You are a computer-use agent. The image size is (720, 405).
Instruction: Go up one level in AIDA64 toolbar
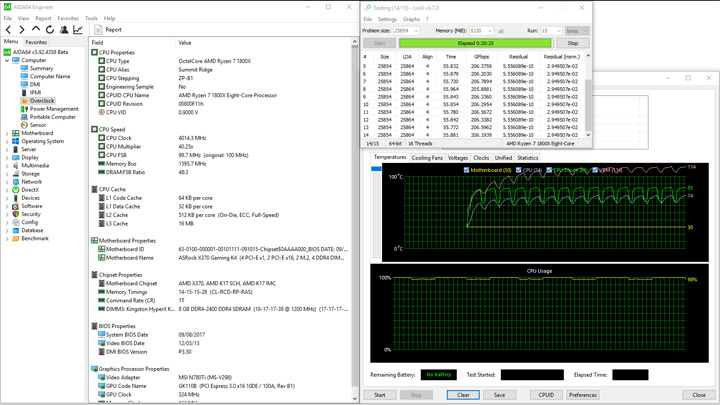coord(36,29)
